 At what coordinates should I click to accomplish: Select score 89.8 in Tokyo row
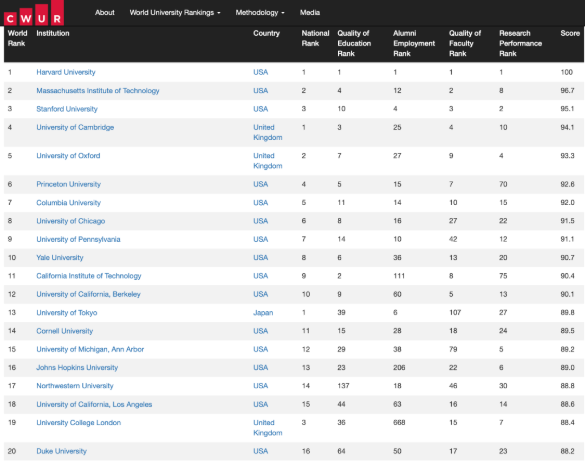567,313
